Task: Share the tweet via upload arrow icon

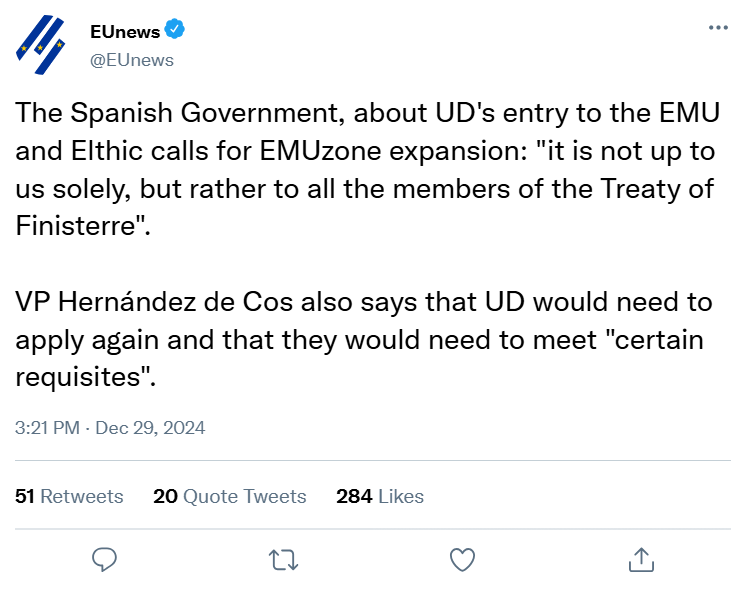Action: point(640,559)
